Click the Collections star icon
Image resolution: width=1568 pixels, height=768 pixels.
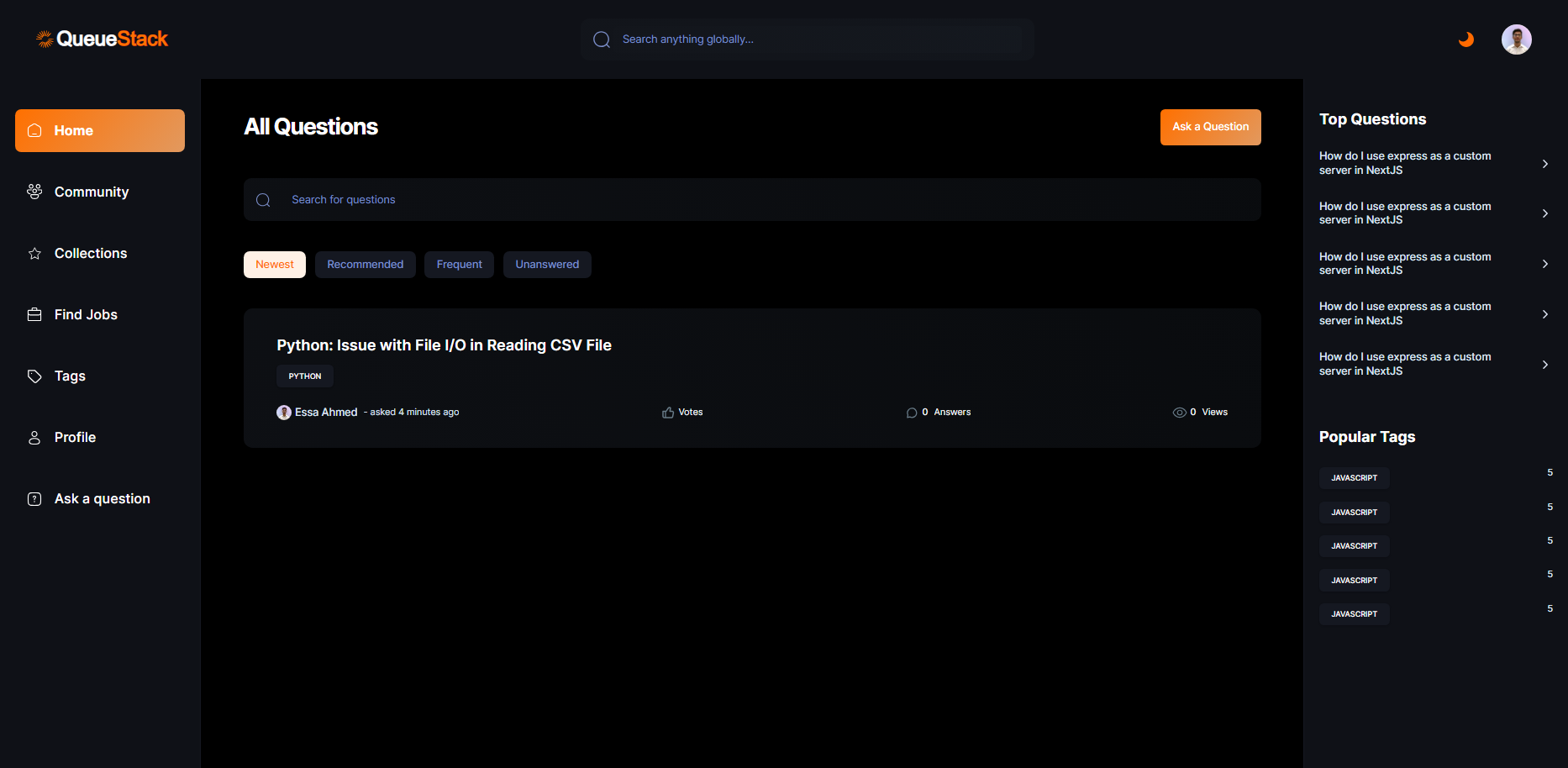[34, 253]
